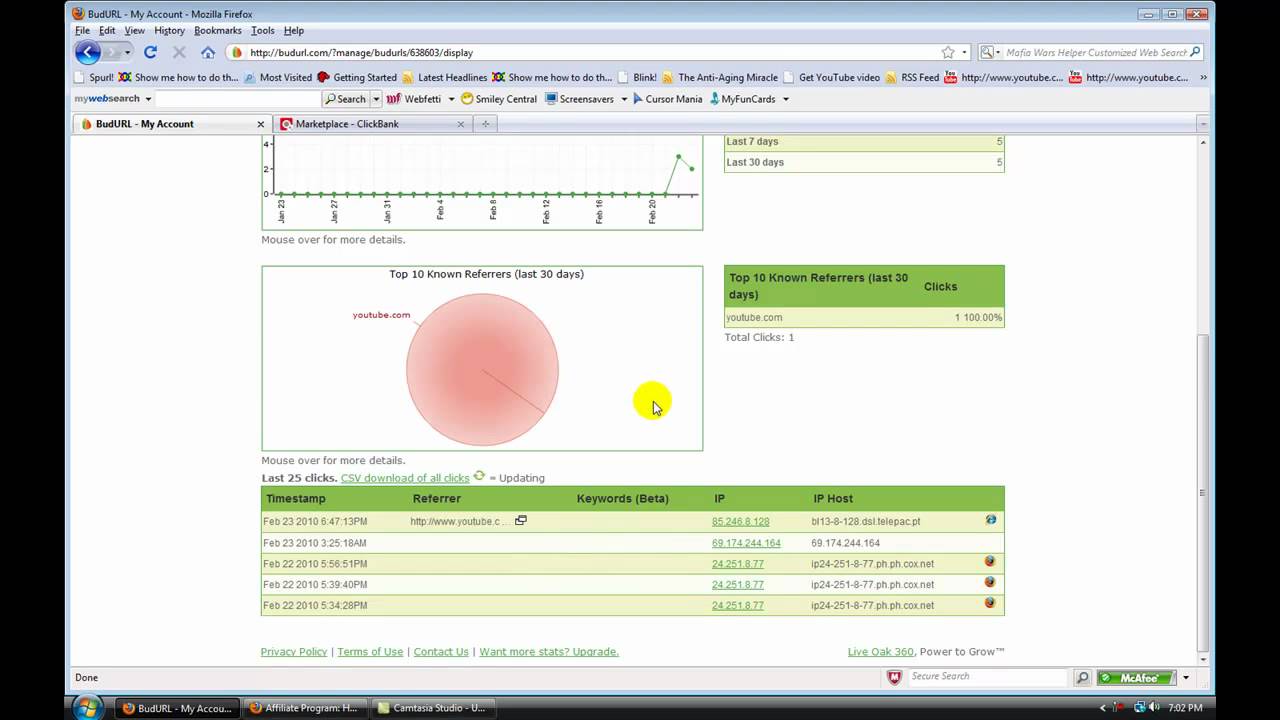
Task: Open IP link 85.246.8.128
Action: click(740, 522)
